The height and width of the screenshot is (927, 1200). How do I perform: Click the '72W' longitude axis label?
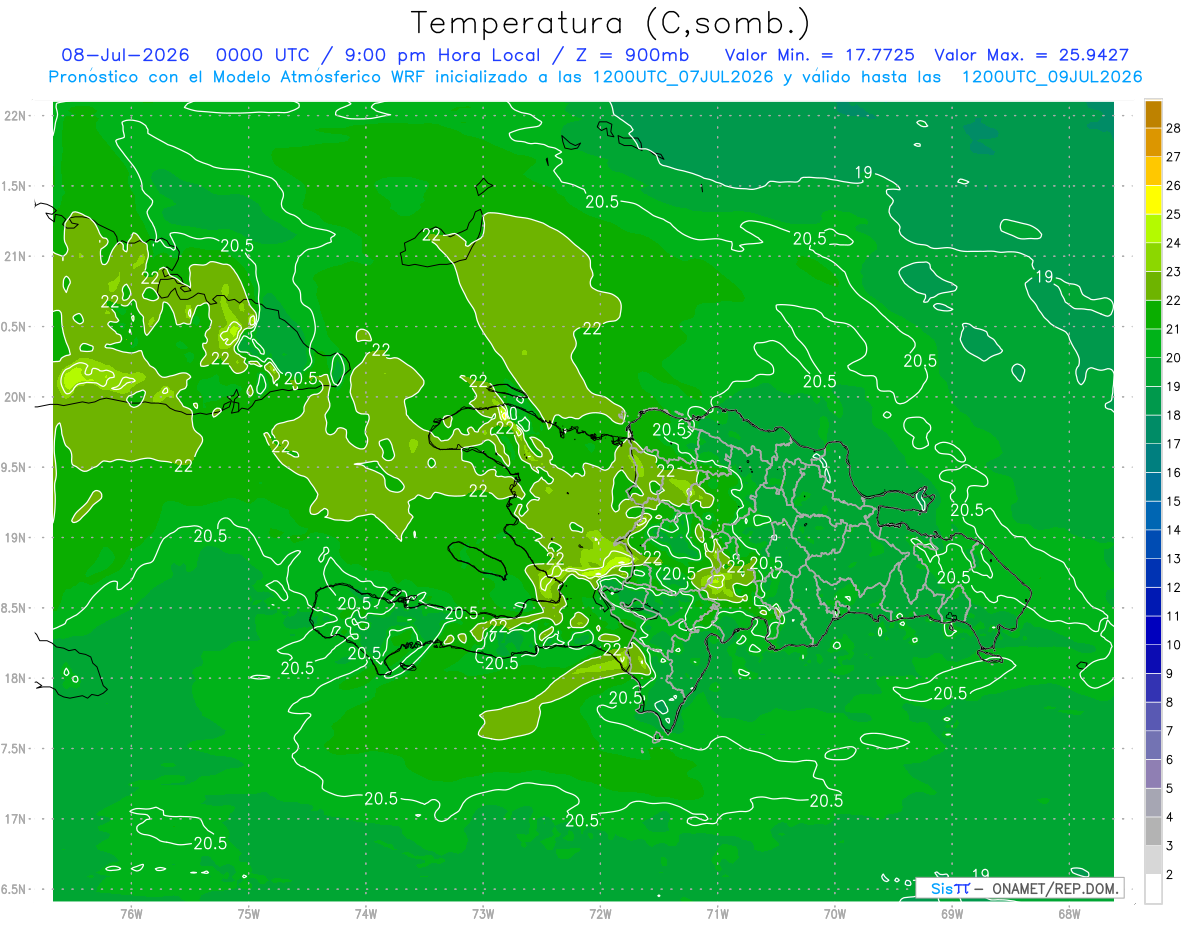600,914
